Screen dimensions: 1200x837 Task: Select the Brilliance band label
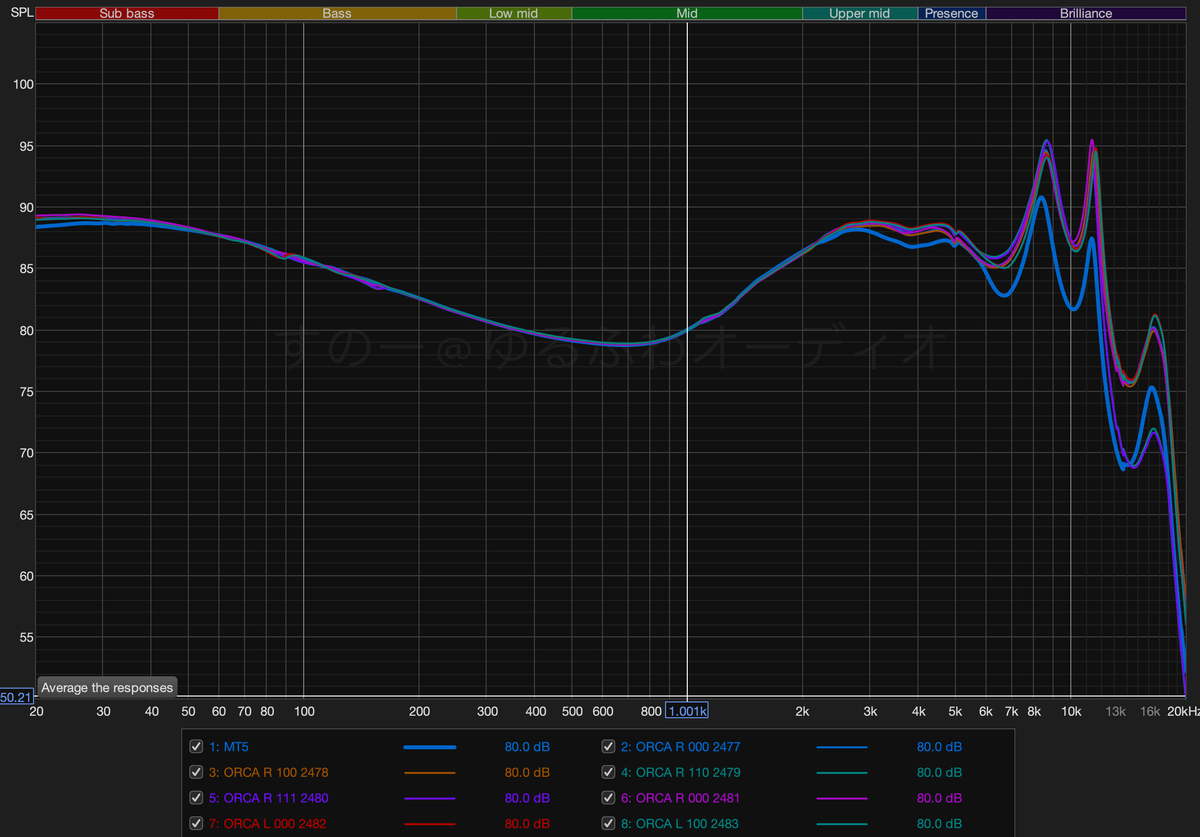point(1086,14)
